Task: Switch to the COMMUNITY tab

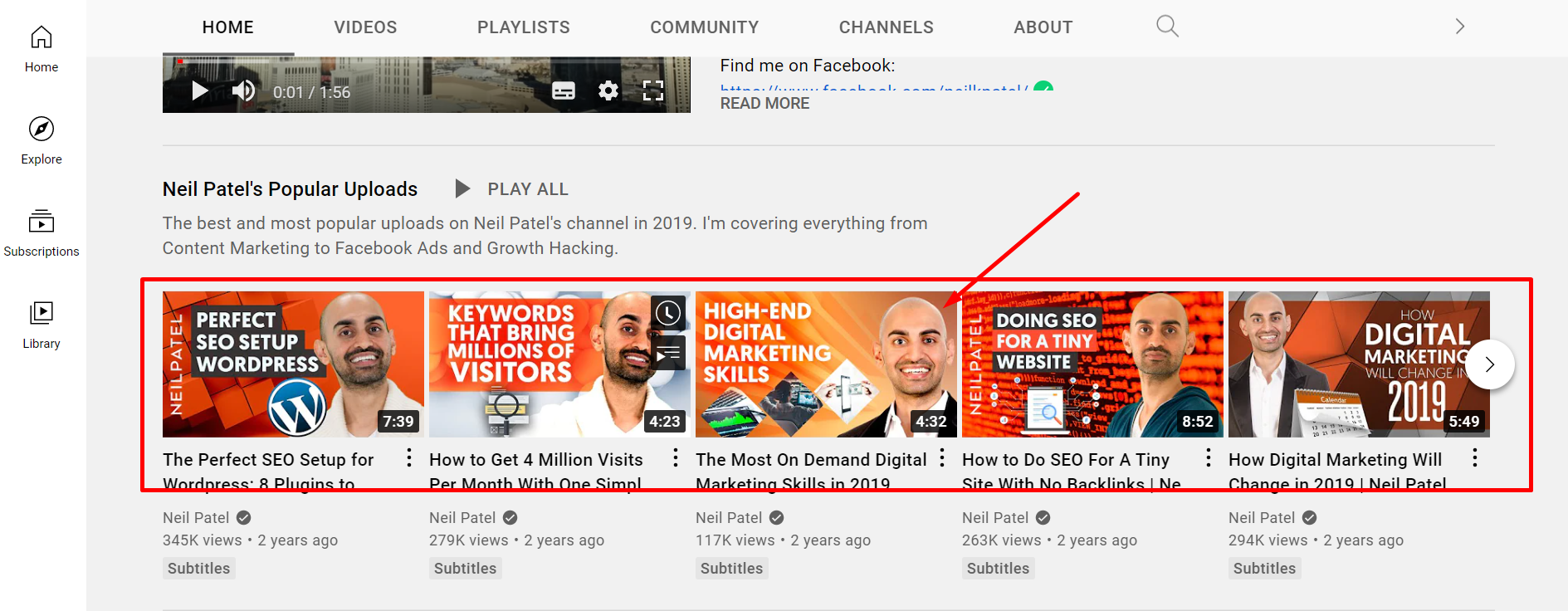Action: (705, 27)
